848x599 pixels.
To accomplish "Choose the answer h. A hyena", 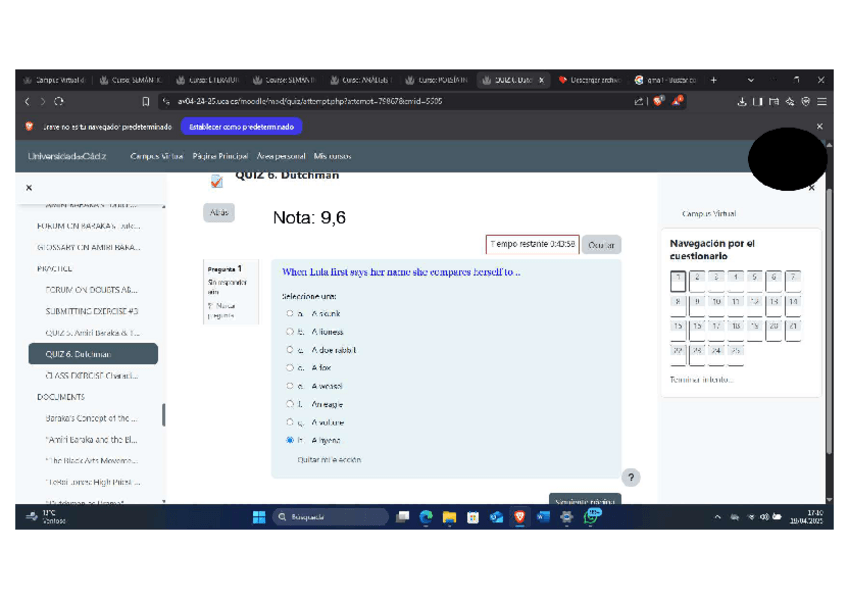I will click(290, 440).
